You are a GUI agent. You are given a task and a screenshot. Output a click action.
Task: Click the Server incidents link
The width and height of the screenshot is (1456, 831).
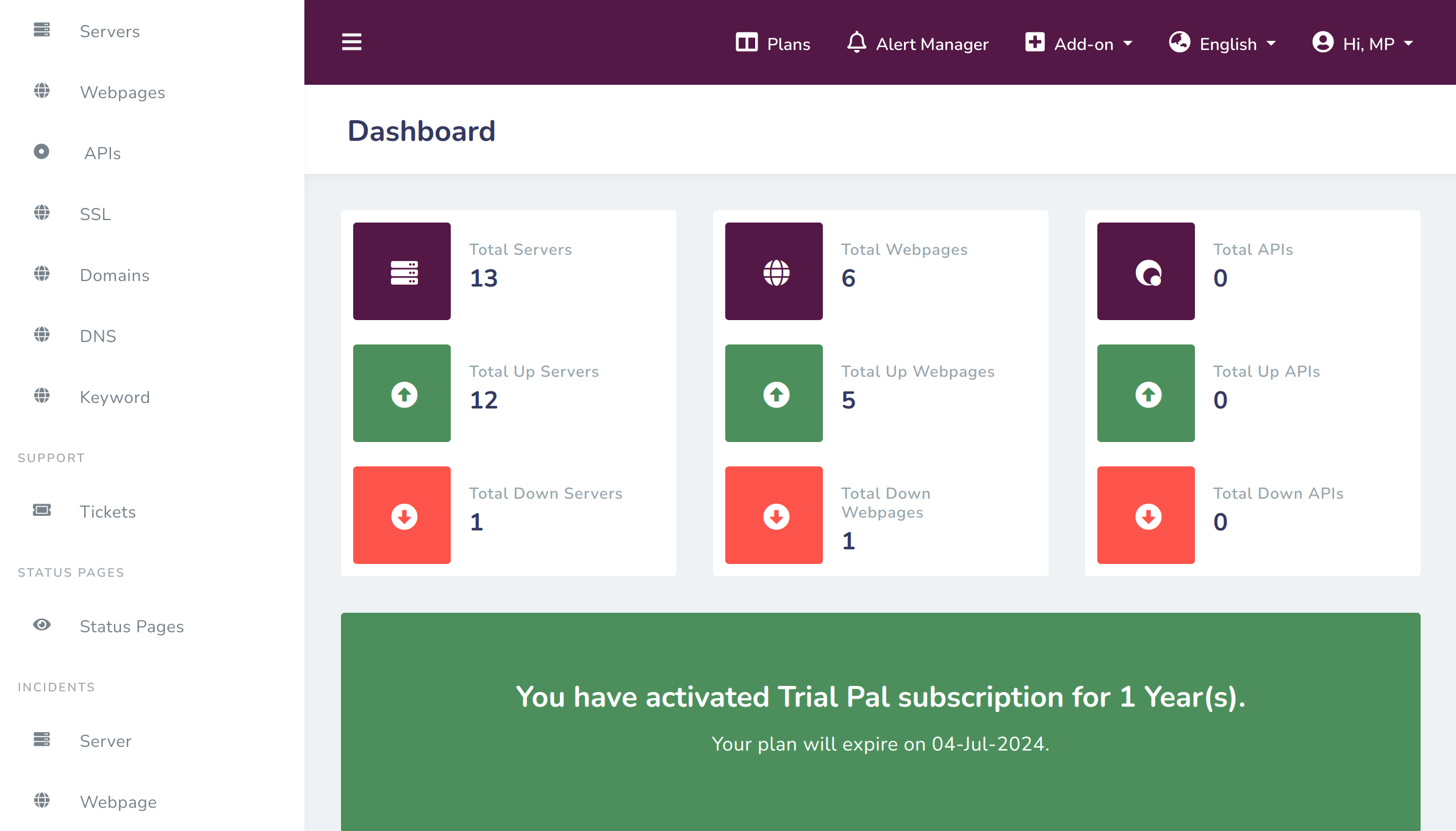(106, 740)
